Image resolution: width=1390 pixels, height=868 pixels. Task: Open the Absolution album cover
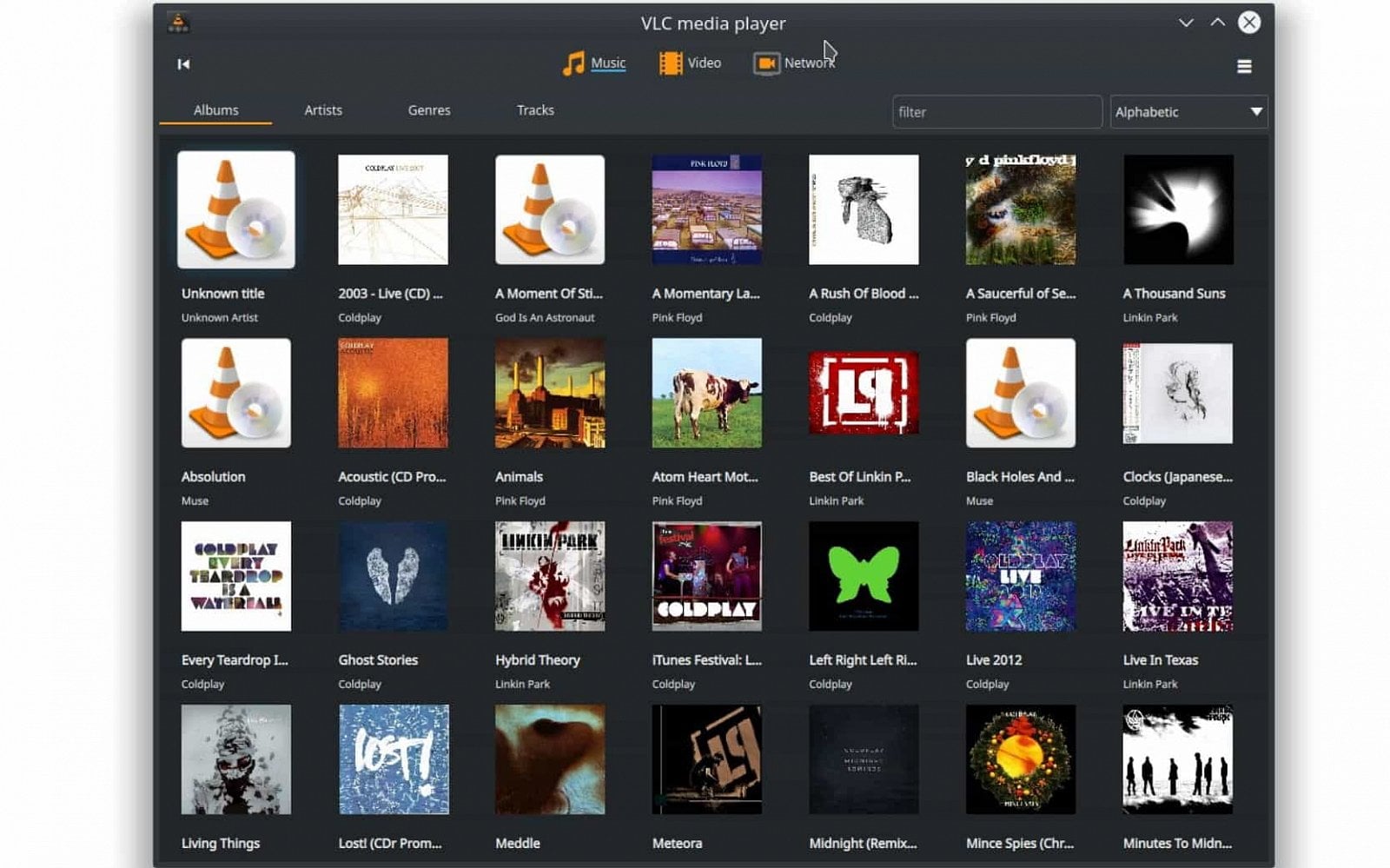point(236,393)
